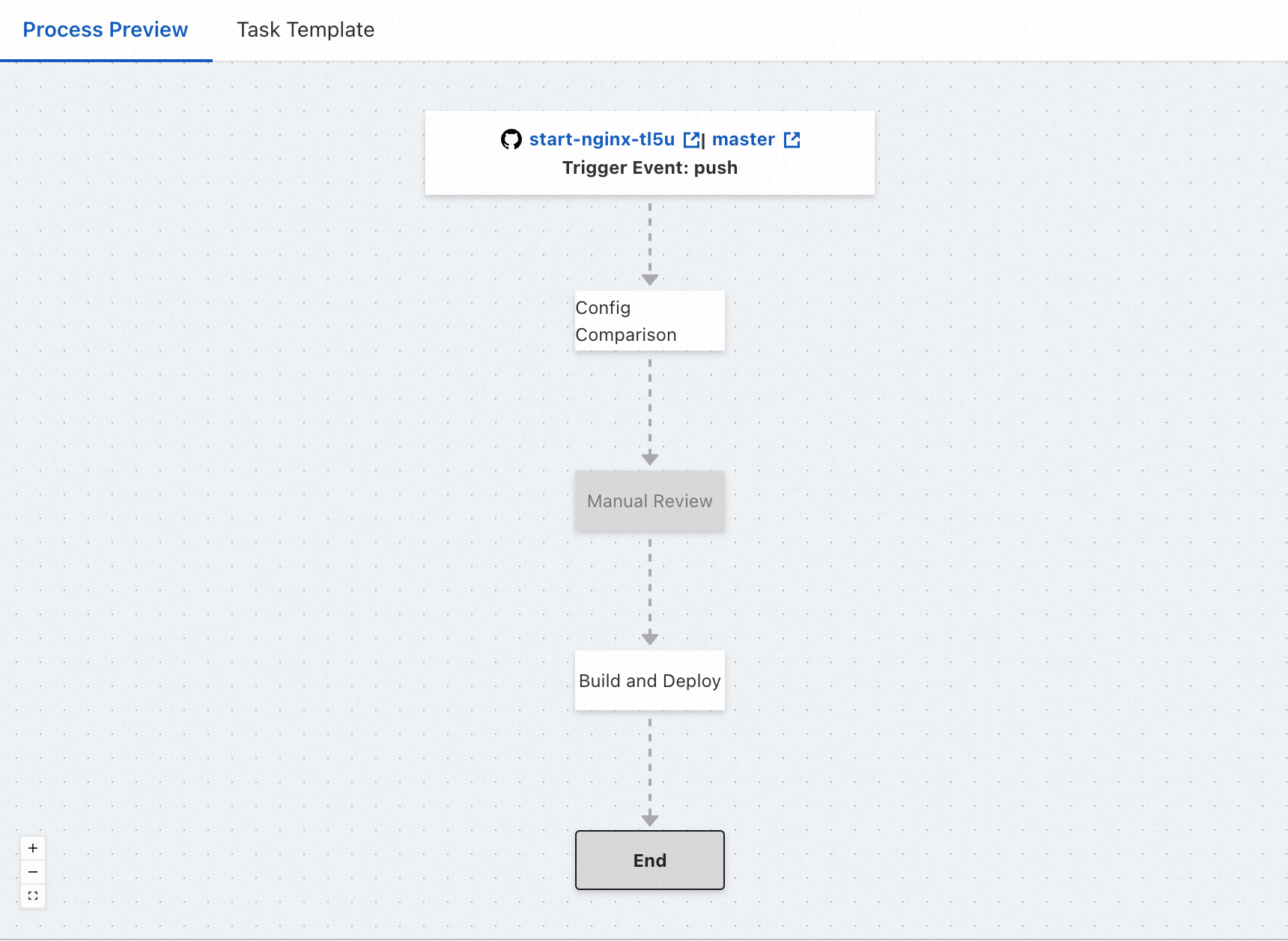The height and width of the screenshot is (941, 1288).
Task: Open the master branch link
Action: click(743, 139)
